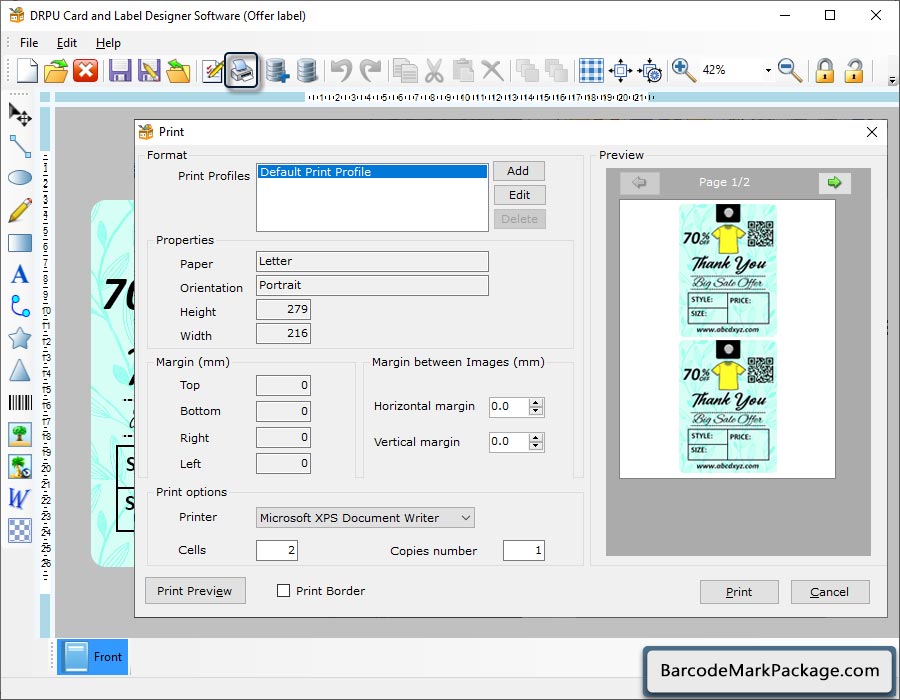The height and width of the screenshot is (700, 900).
Task: Click the plain database icon
Action: tap(307, 71)
